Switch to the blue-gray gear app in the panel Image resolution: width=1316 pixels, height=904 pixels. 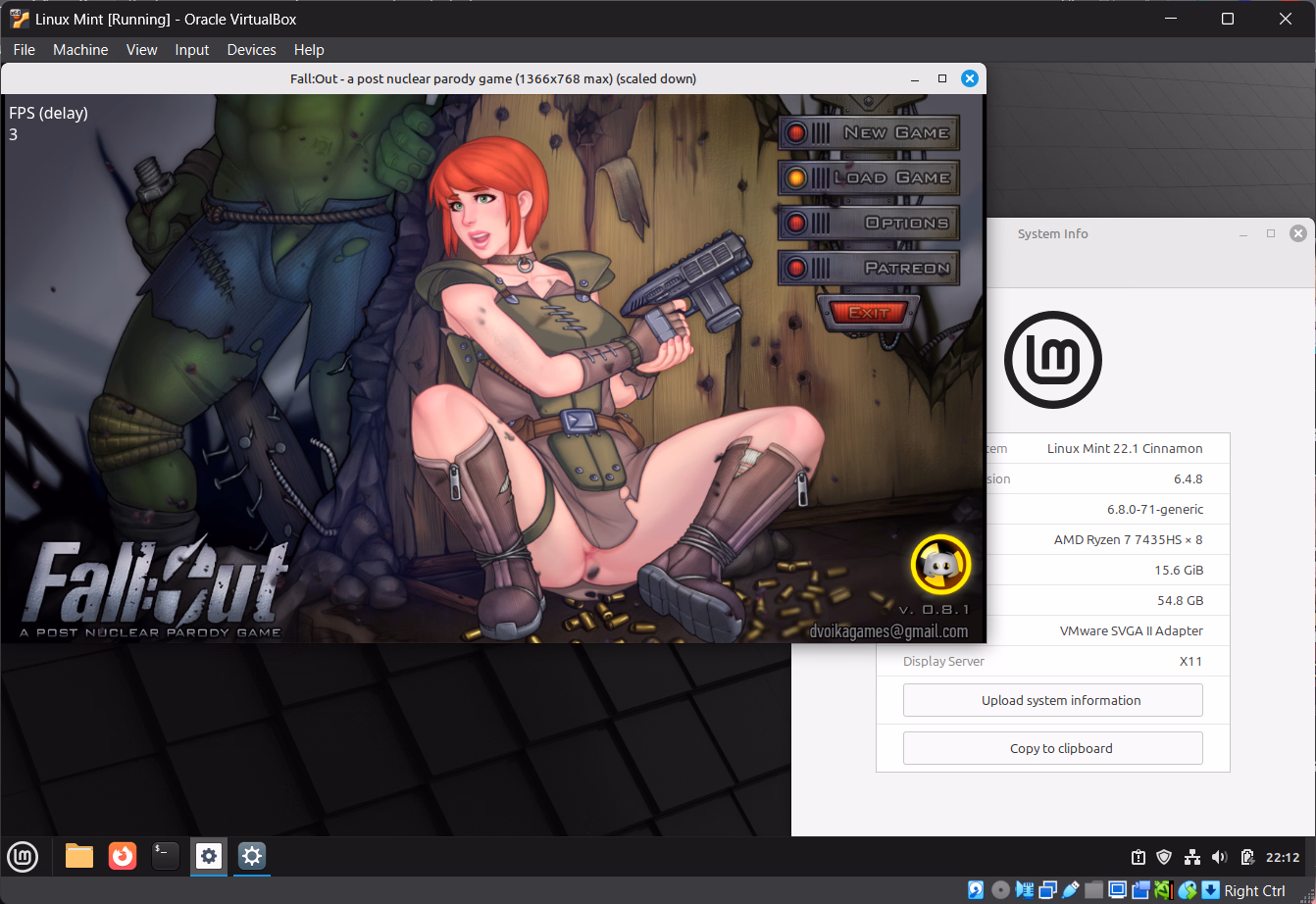(x=252, y=856)
